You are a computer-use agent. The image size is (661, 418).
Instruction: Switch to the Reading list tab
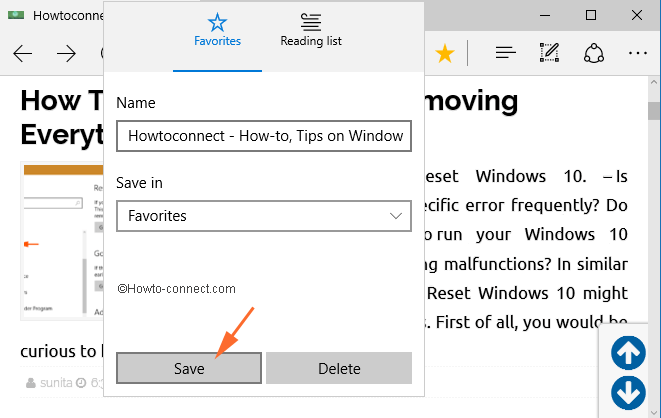pos(311,30)
